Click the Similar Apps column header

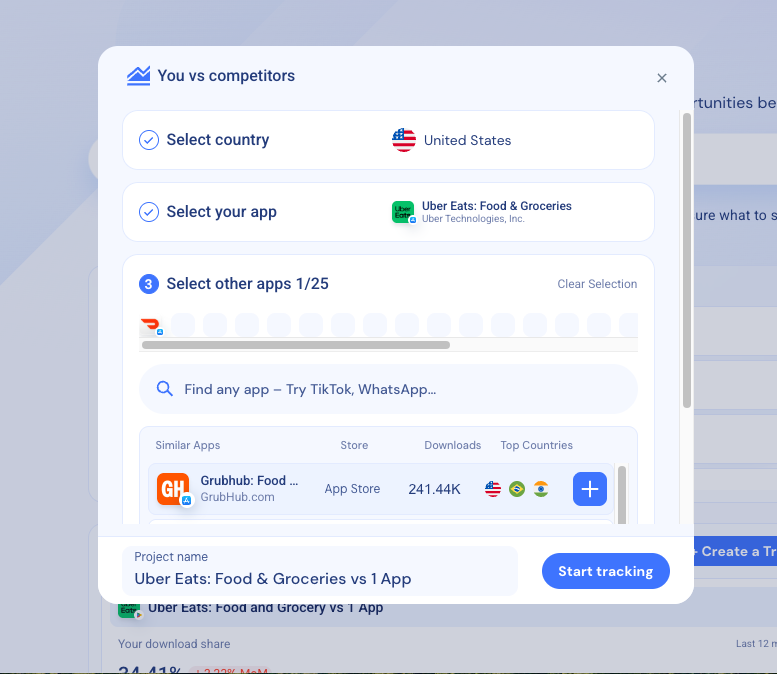188,445
